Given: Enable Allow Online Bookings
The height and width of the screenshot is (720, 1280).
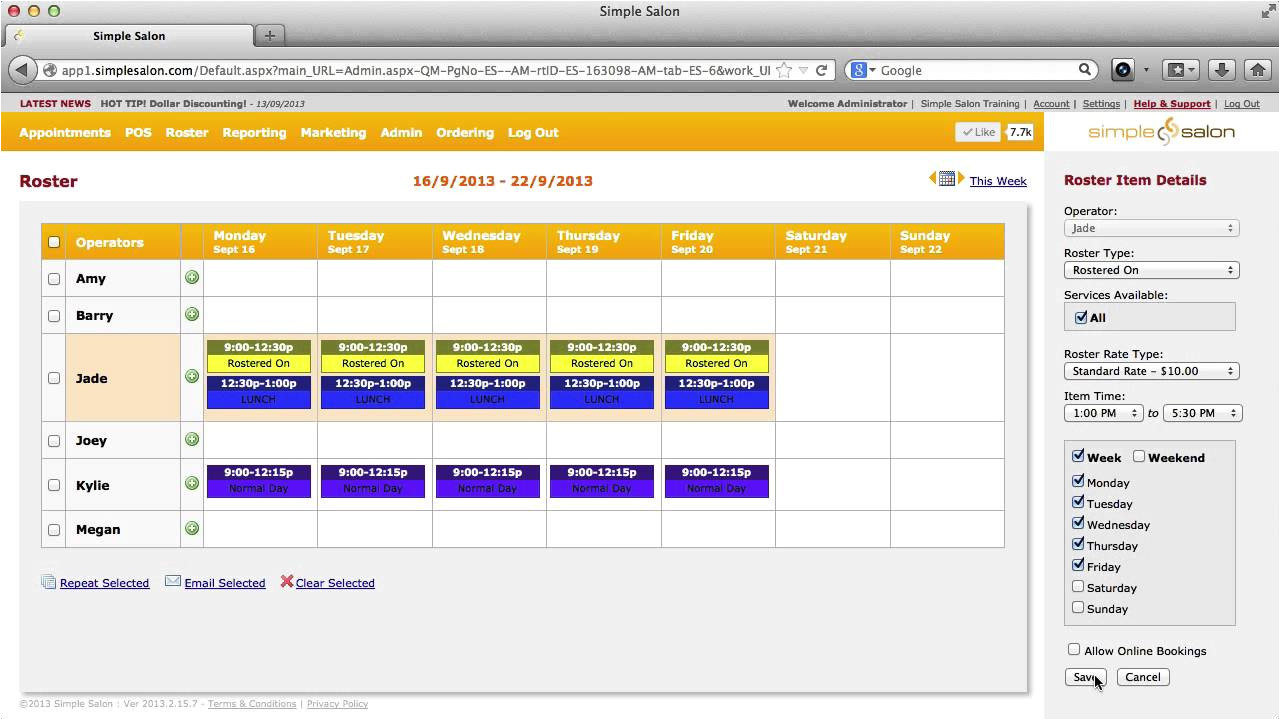Looking at the screenshot, I should point(1074,649).
